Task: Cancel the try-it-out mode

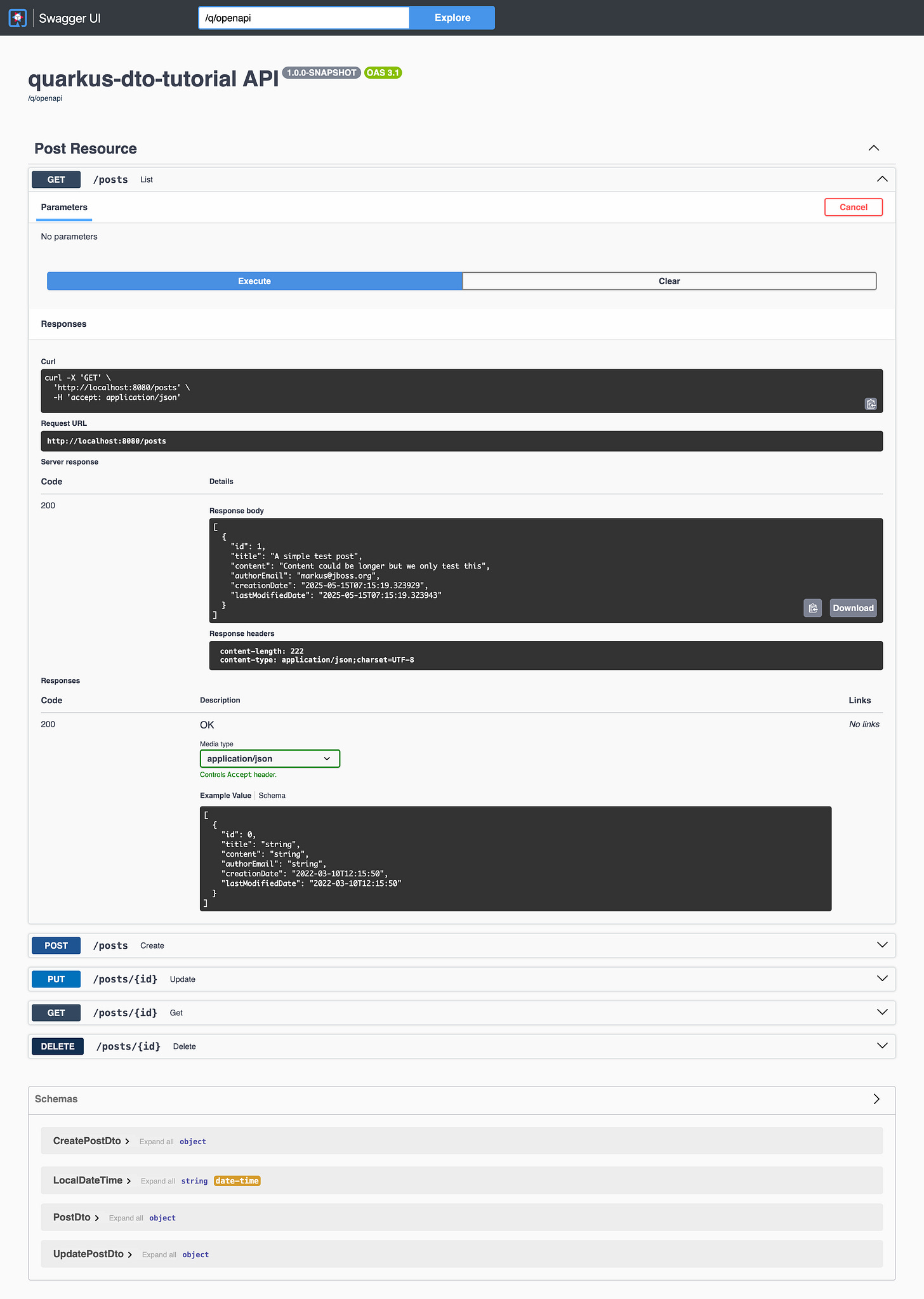Action: (854, 207)
